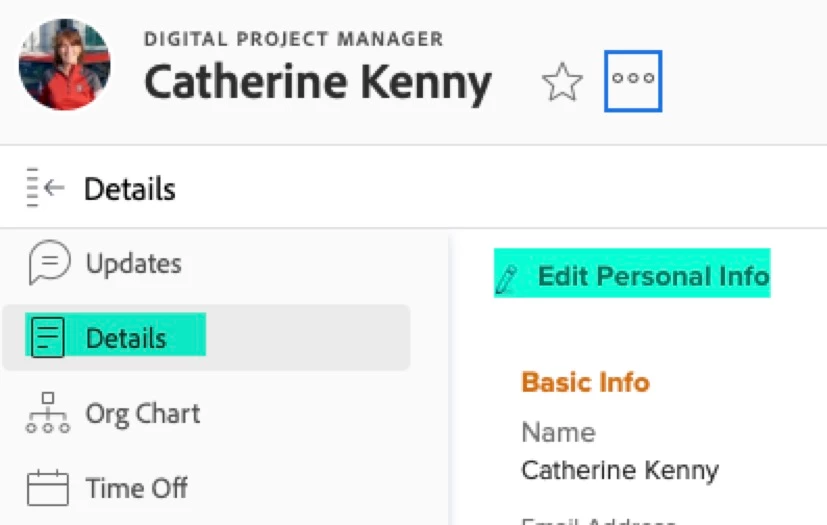Open the Time Off section label
Screen dimensions: 827x525
[x=137, y=489]
